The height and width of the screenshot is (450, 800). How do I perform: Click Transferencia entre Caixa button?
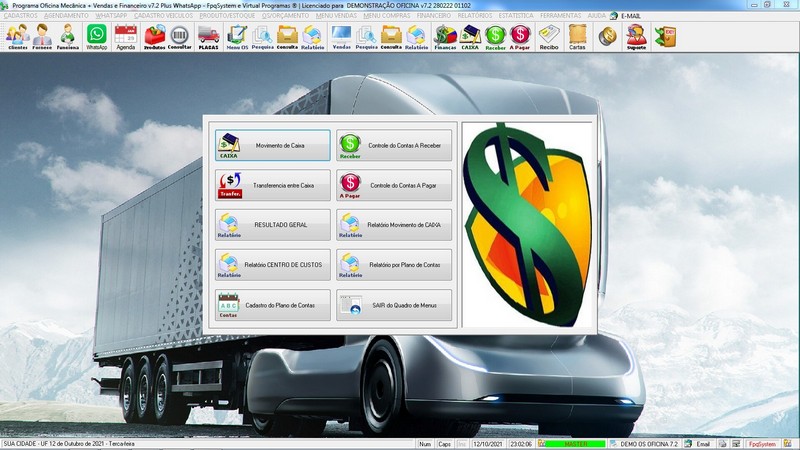[x=272, y=185]
